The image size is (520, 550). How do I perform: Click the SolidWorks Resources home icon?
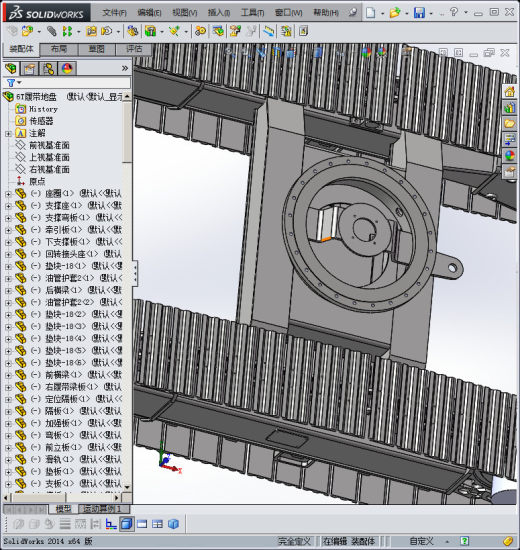(510, 92)
